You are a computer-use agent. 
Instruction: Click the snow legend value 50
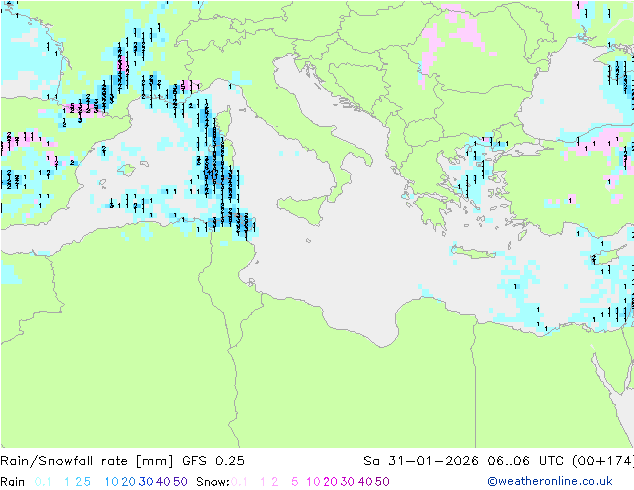point(382,482)
